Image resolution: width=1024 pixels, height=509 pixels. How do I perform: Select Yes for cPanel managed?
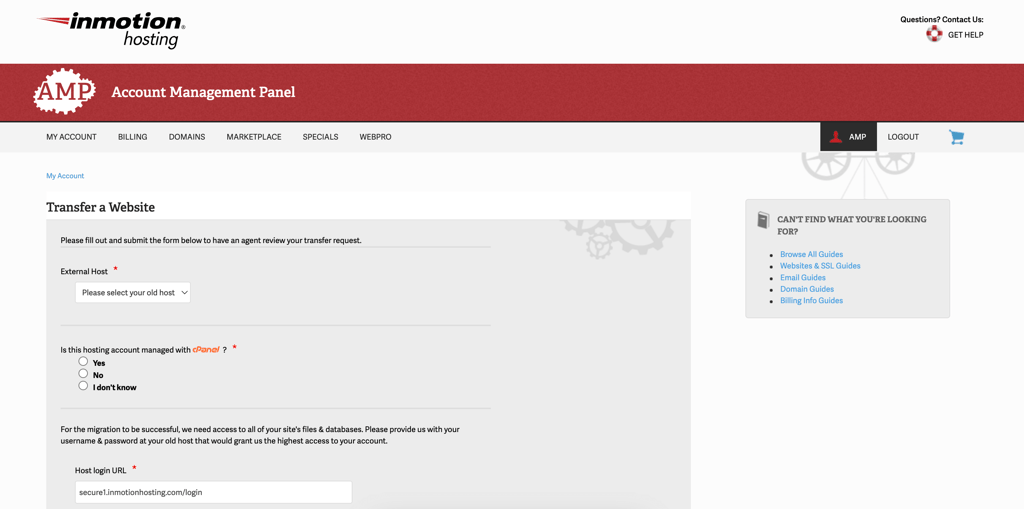[83, 361]
